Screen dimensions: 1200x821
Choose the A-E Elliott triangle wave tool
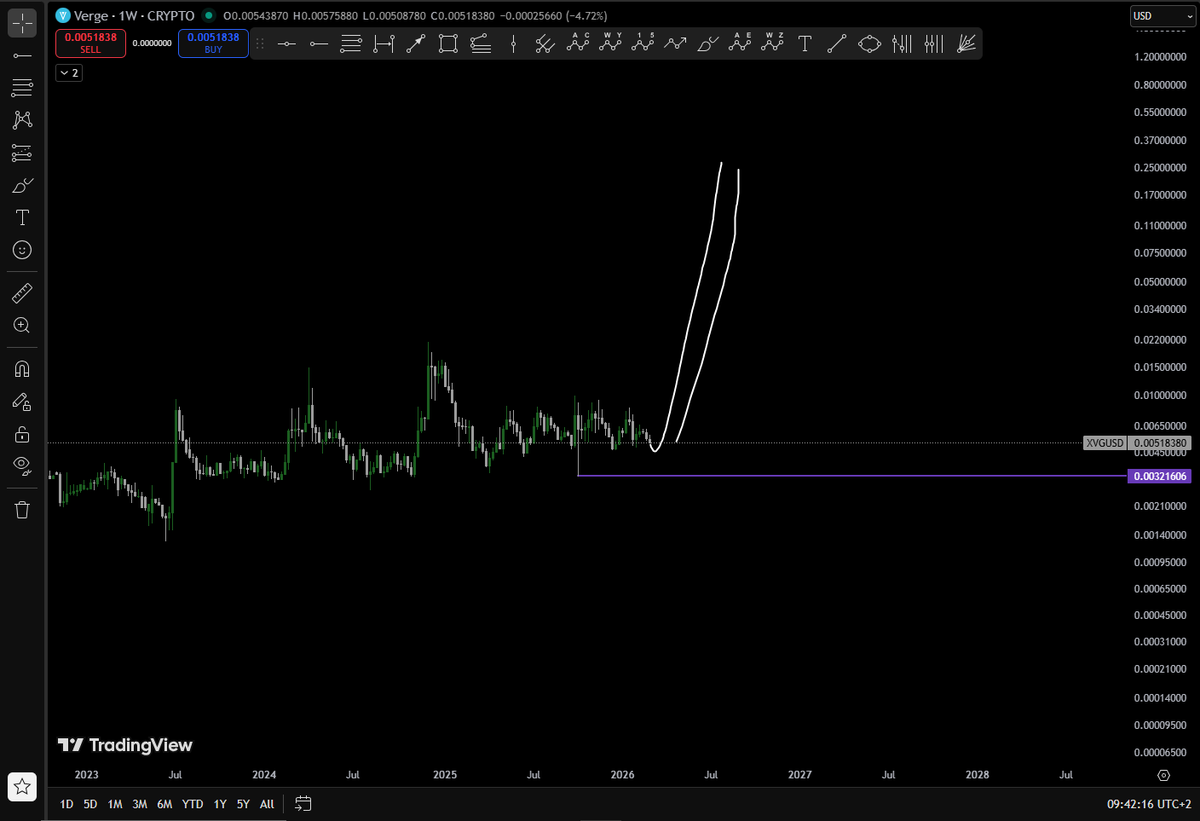[740, 44]
